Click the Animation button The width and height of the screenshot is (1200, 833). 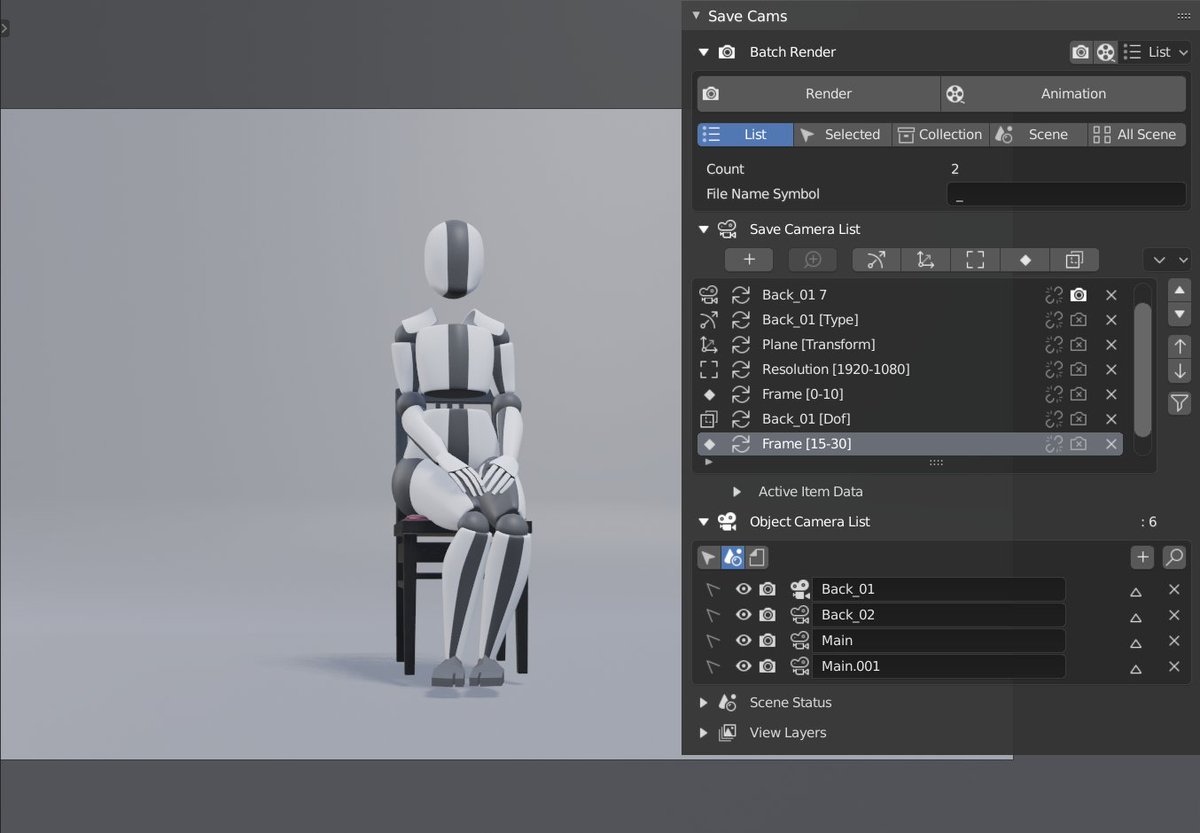tap(1064, 94)
